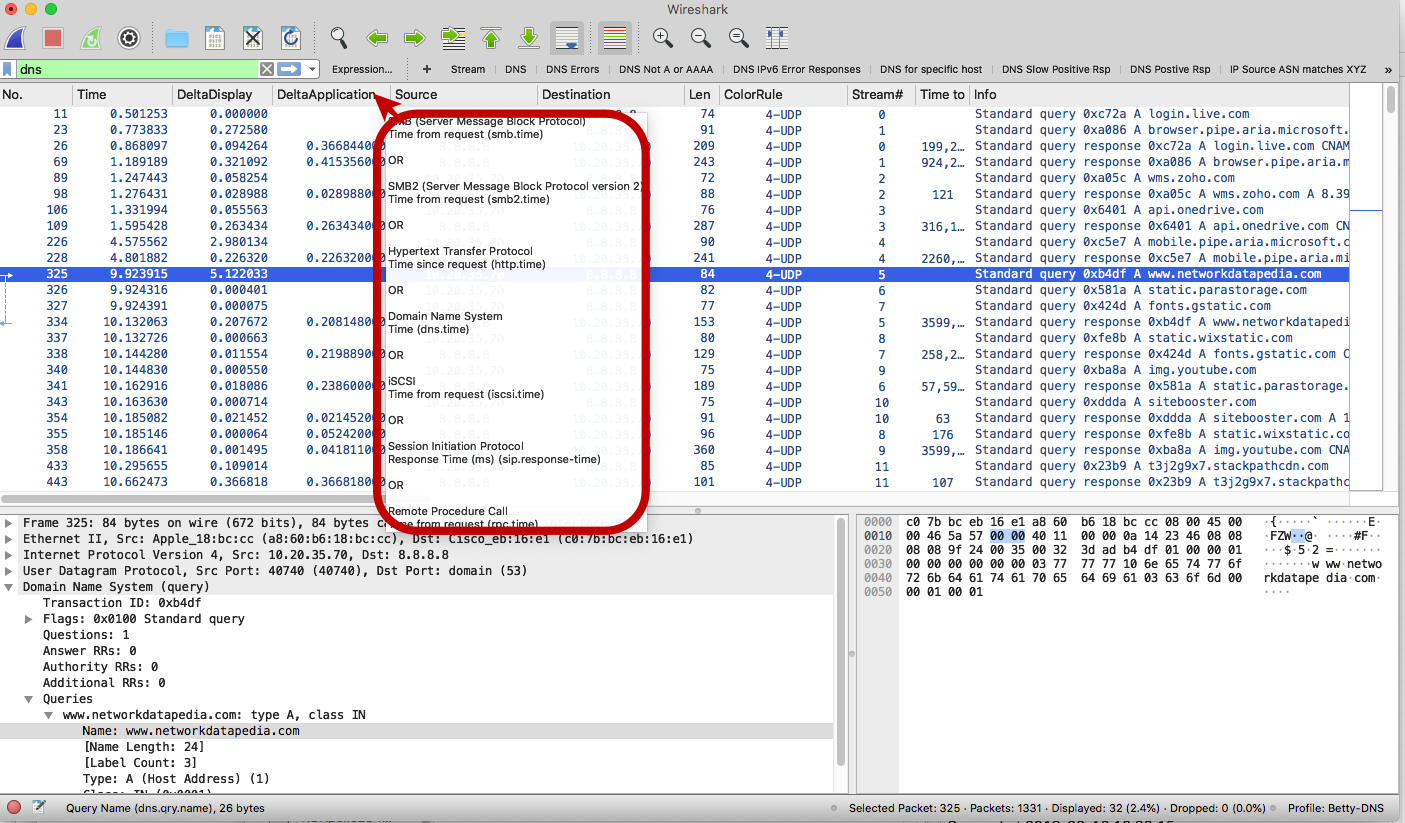Toggle packet list colorization

coord(614,38)
